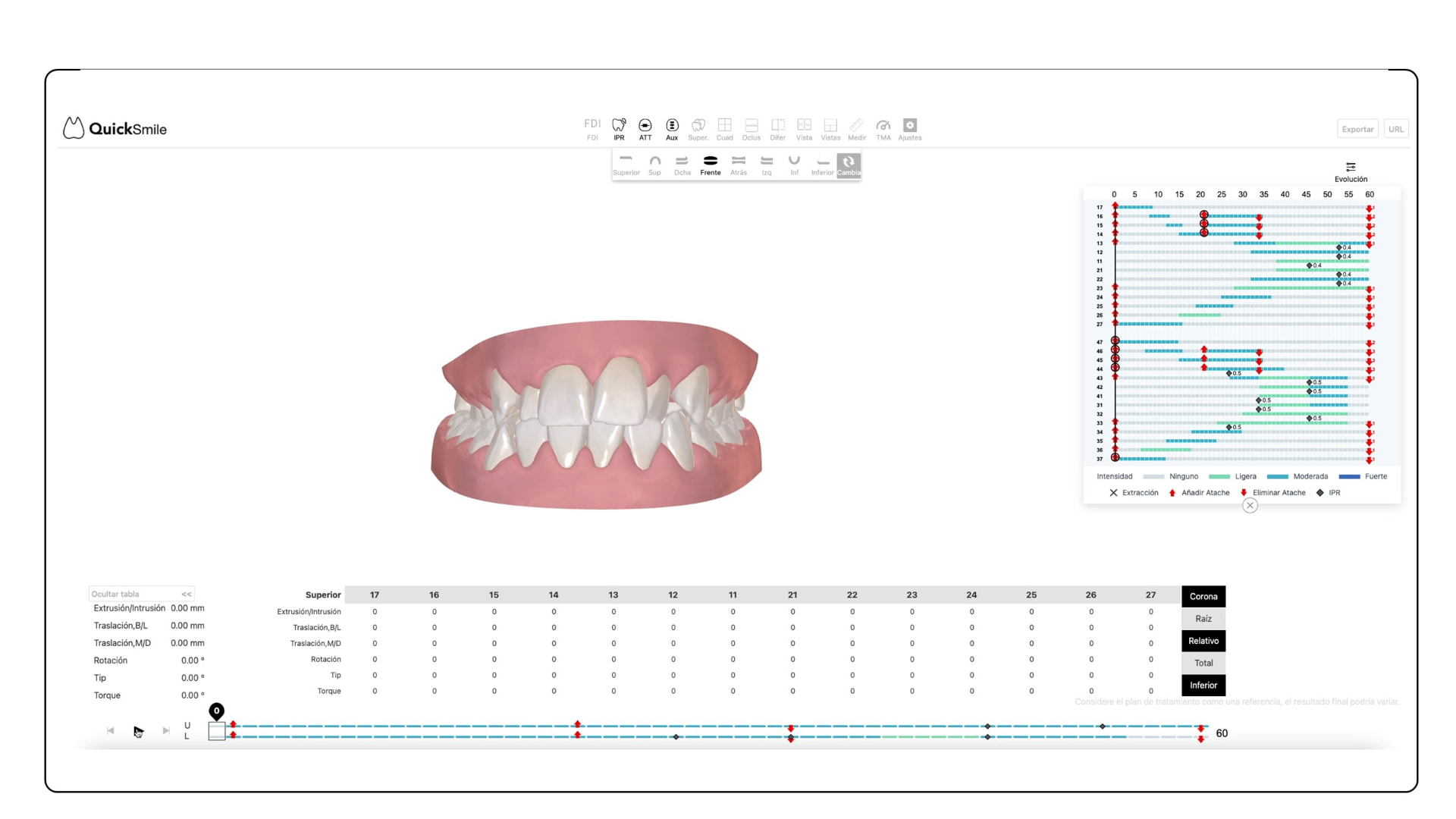Show the Cuad grid overlay
The height and width of the screenshot is (819, 1456).
(x=725, y=129)
